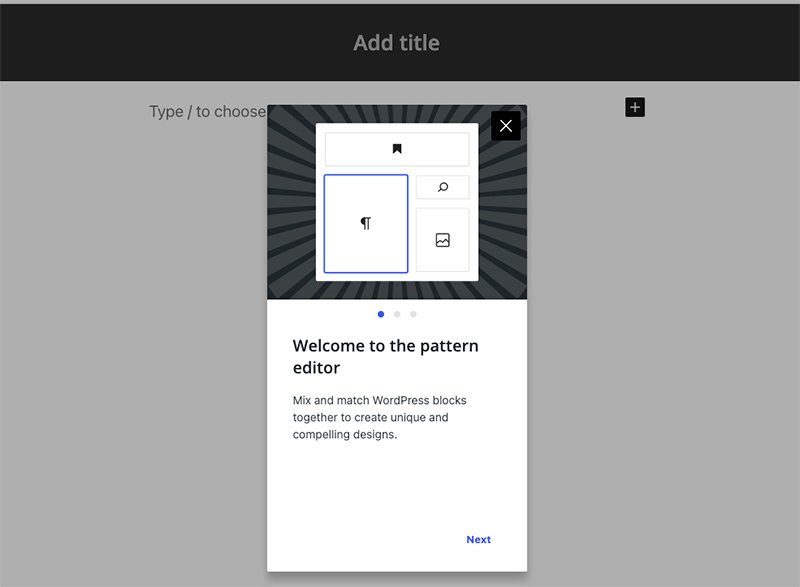Click the bookmark icon in the illustration
Image resolution: width=800 pixels, height=587 pixels.
[x=397, y=148]
